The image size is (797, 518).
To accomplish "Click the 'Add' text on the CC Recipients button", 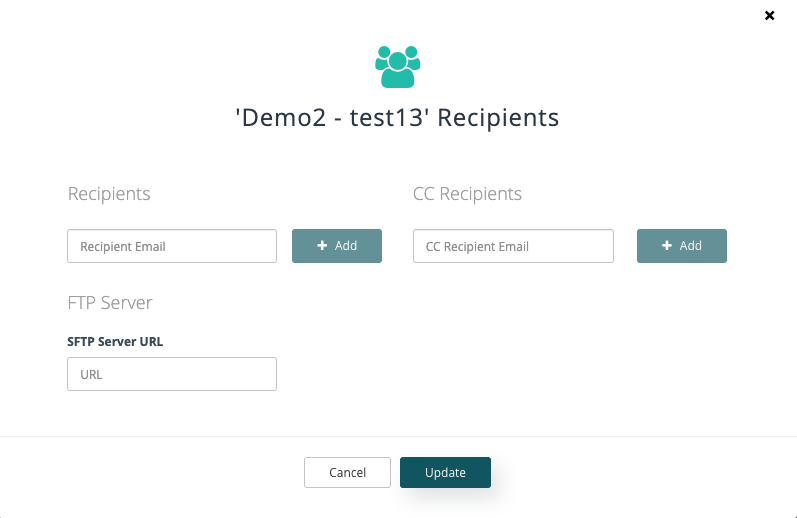I will click(x=691, y=246).
